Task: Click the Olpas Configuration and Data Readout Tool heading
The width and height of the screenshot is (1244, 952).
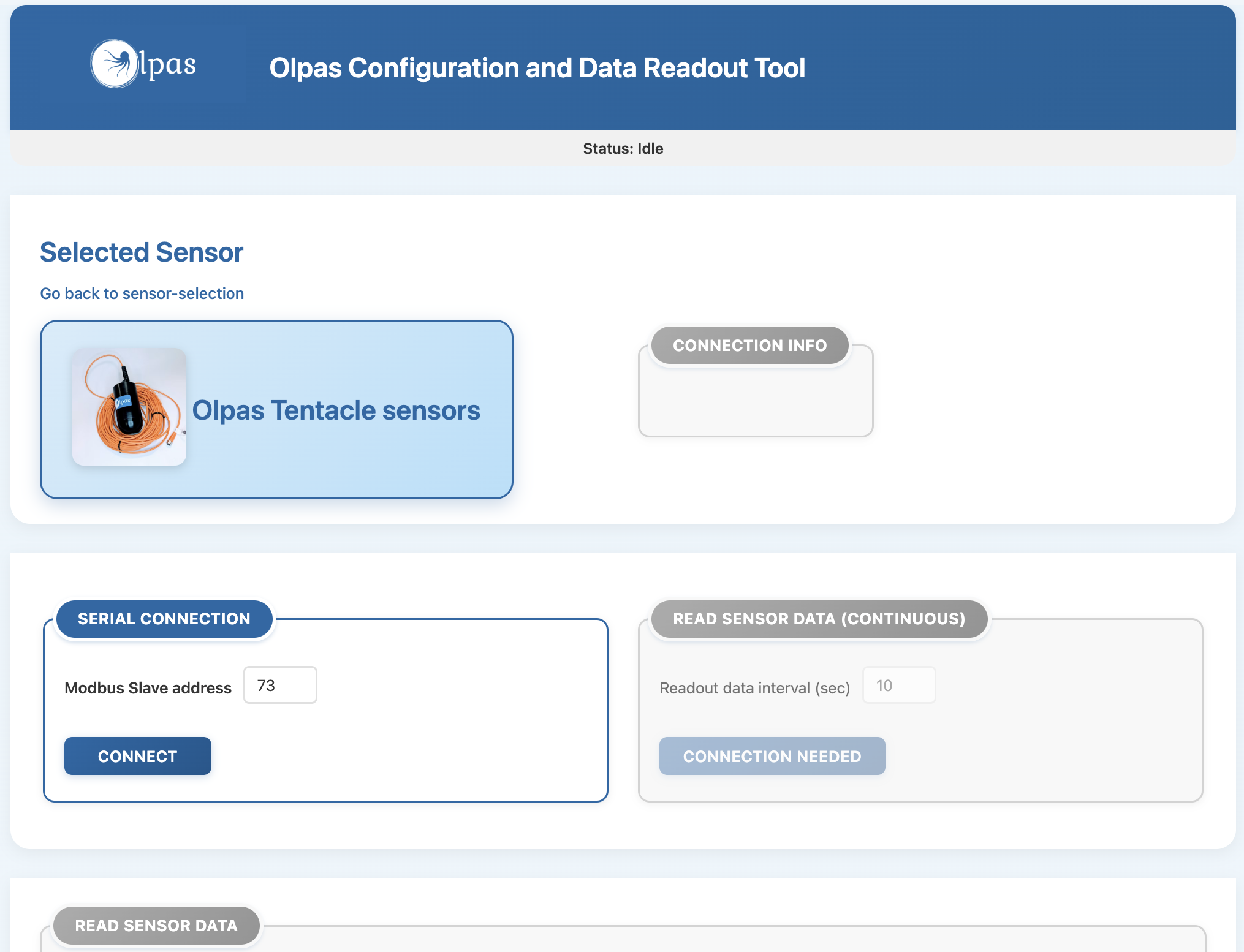Action: coord(537,68)
